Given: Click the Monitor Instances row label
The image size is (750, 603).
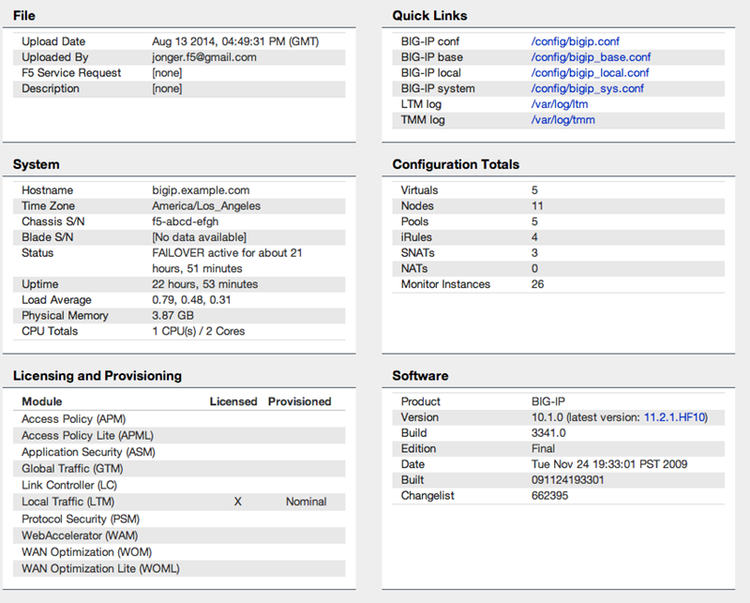Looking at the screenshot, I should [x=445, y=284].
